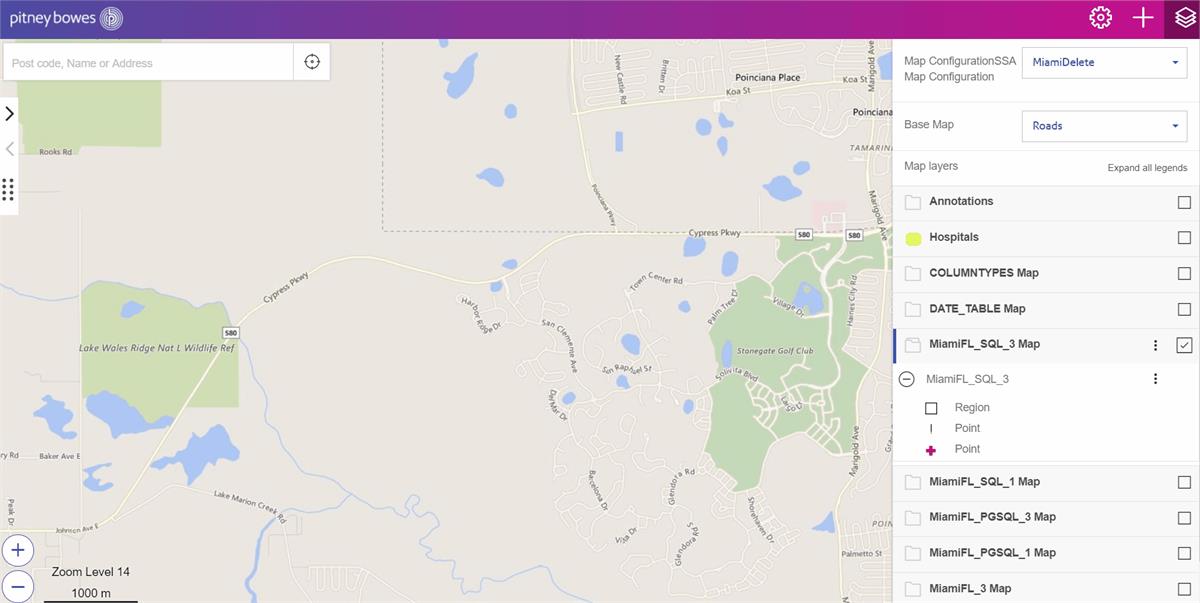
Task: Click Expand all legends link
Action: point(1147,168)
